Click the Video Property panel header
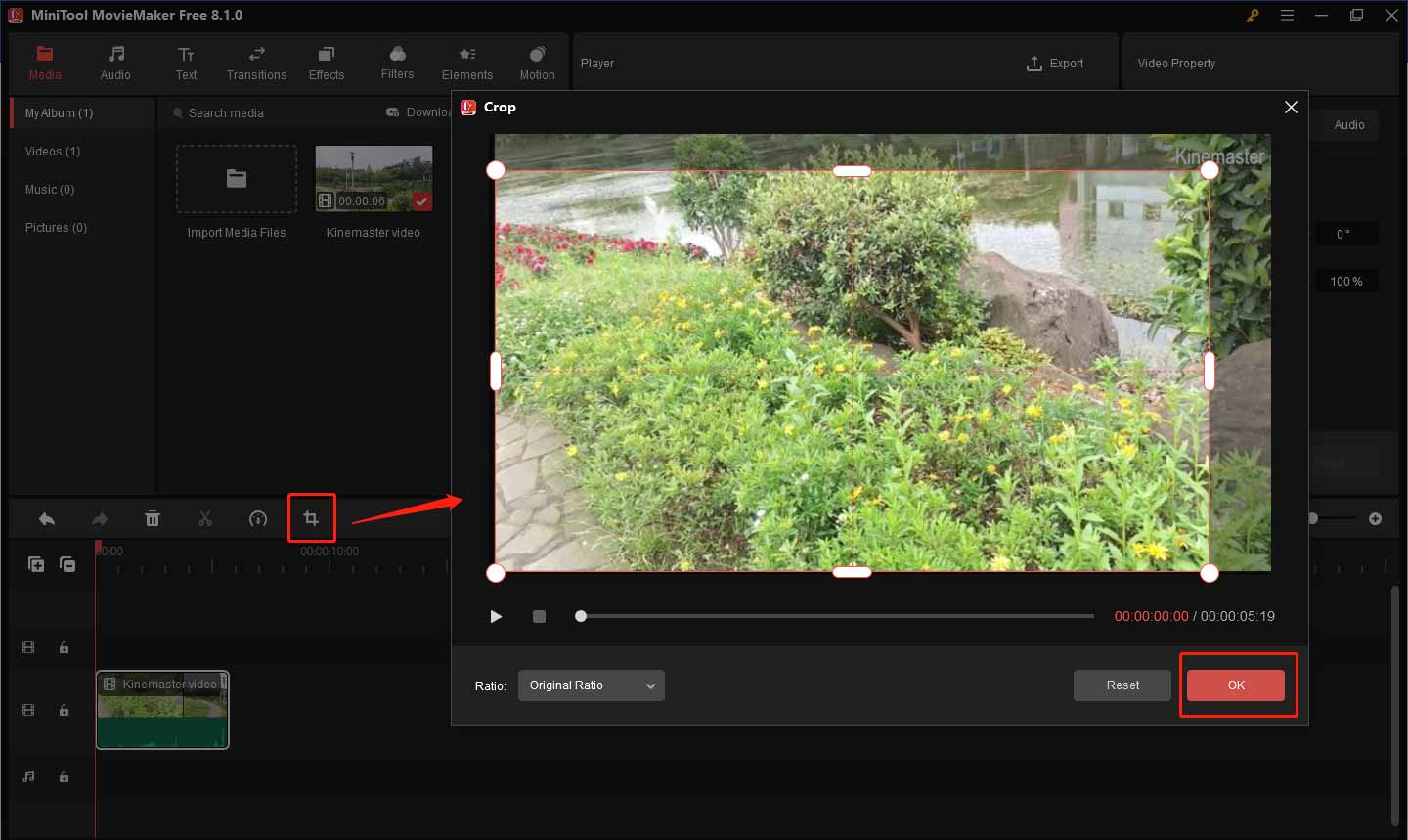The image size is (1408, 840). [x=1176, y=64]
